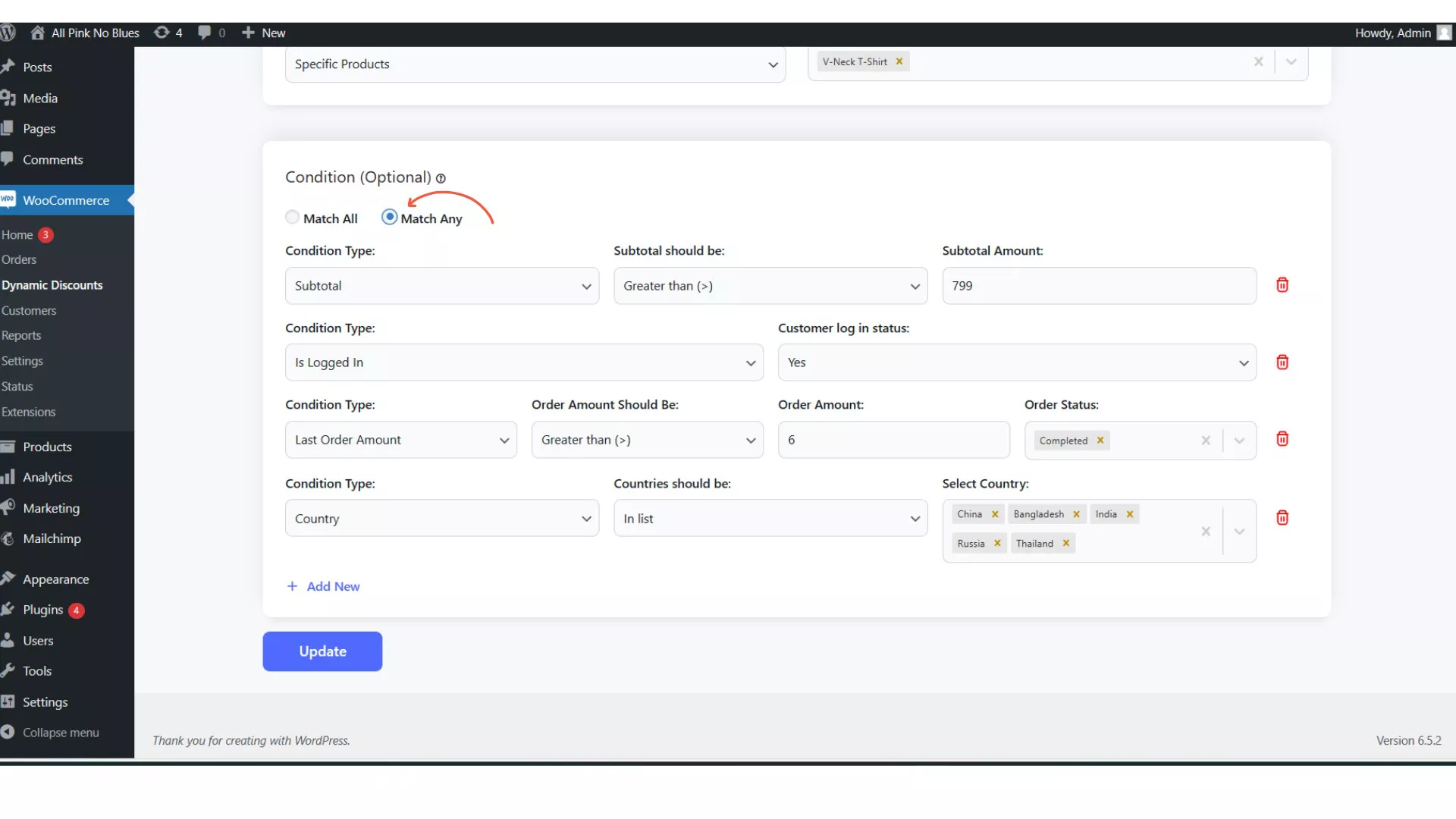Click the WooCommerce sidebar icon
The height and width of the screenshot is (819, 1456).
click(8, 200)
